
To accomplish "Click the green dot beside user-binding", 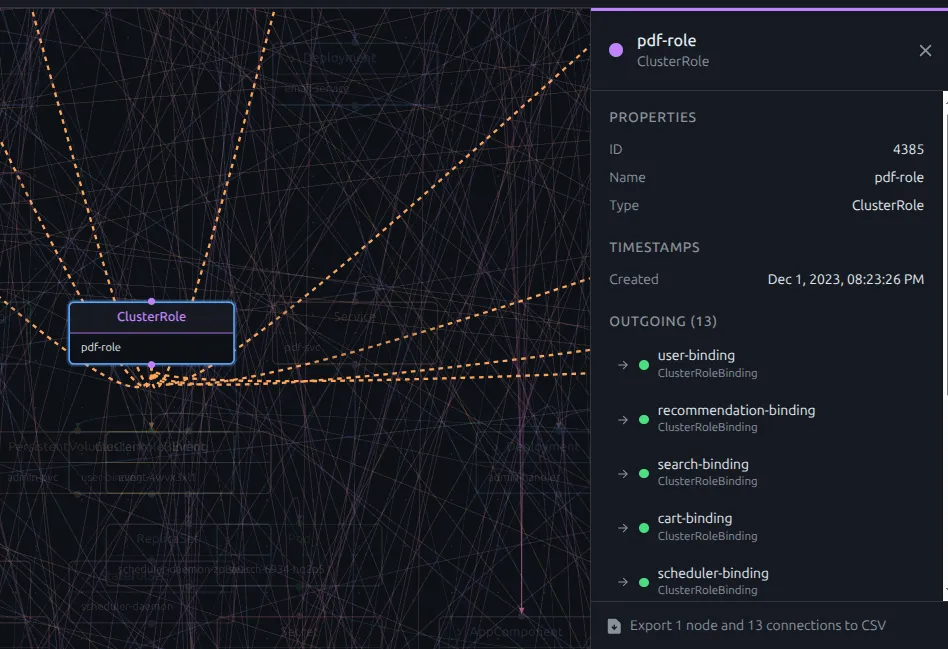I will [644, 365].
